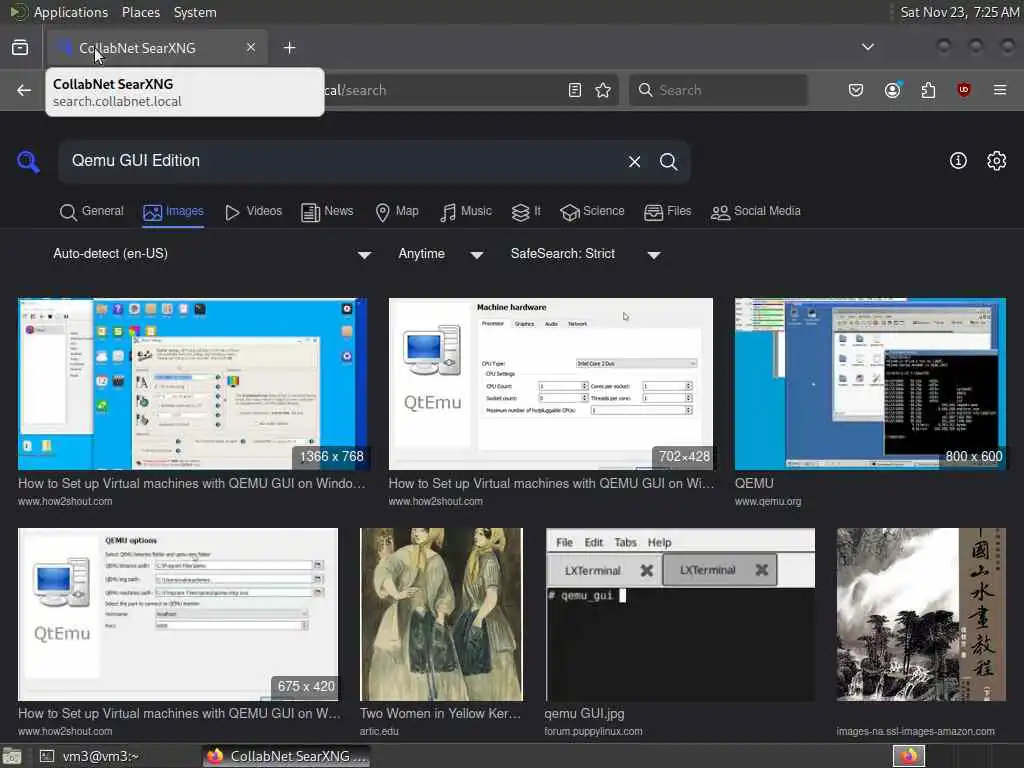Switch to Map category
Screen dimensions: 1024x768
[397, 212]
